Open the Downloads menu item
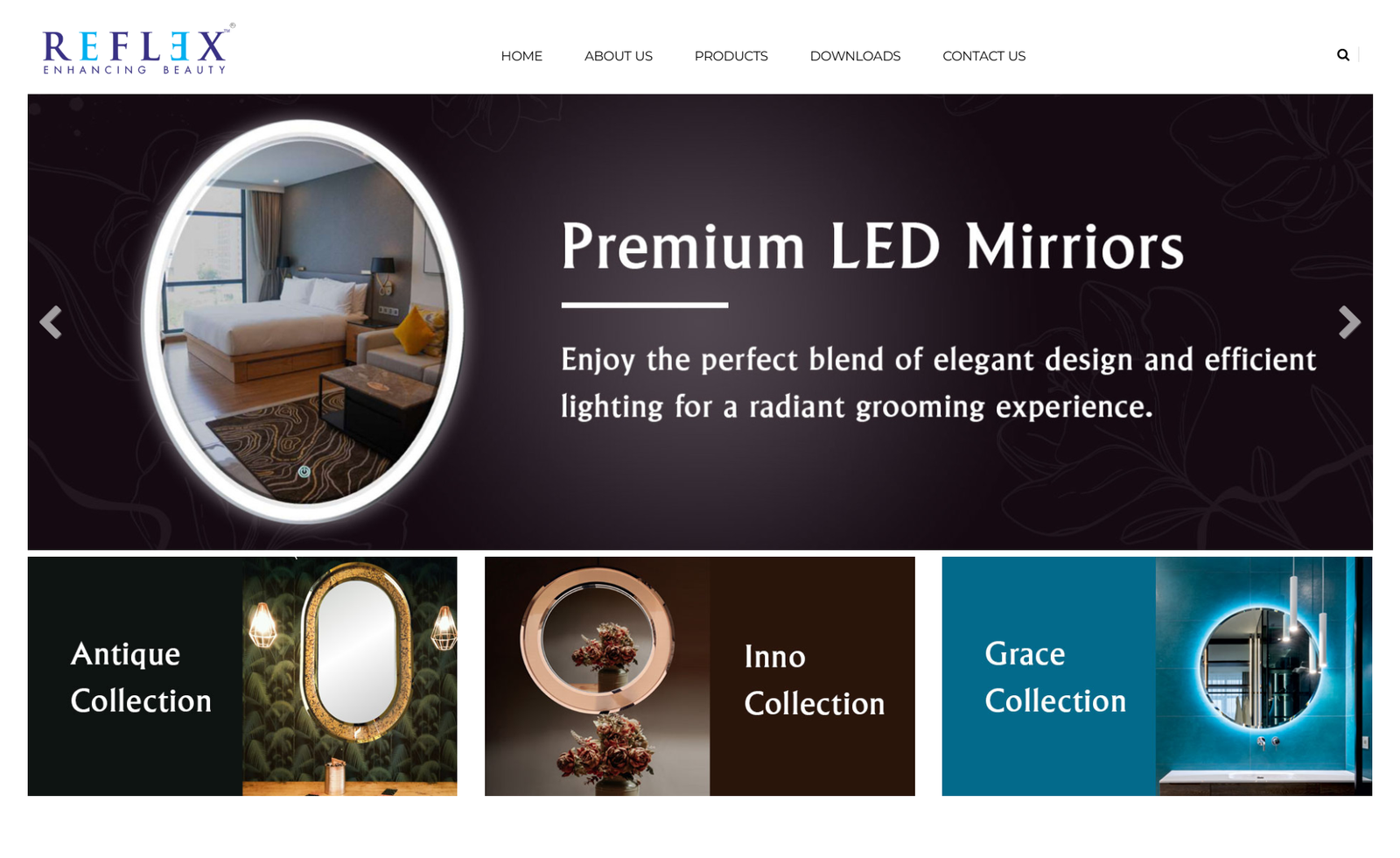Image resolution: width=1400 pixels, height=858 pixels. pyautogui.click(x=855, y=56)
